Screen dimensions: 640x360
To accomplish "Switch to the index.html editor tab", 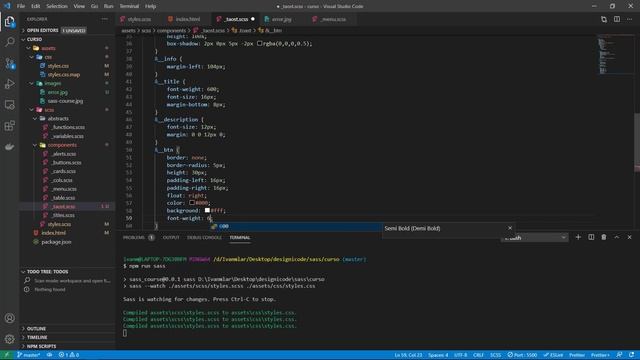I will pyautogui.click(x=188, y=19).
